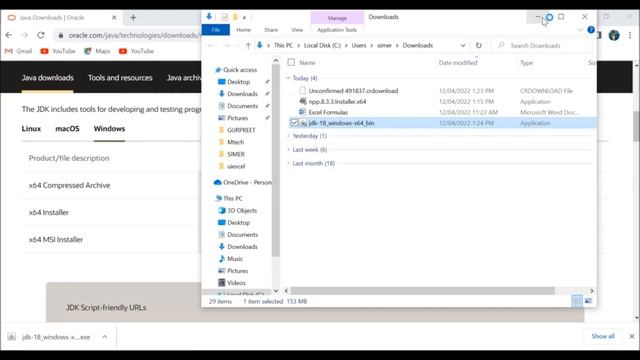Toggle the select-all checkbox in Name header
This screenshot has width=640, height=360.
[x=291, y=62]
